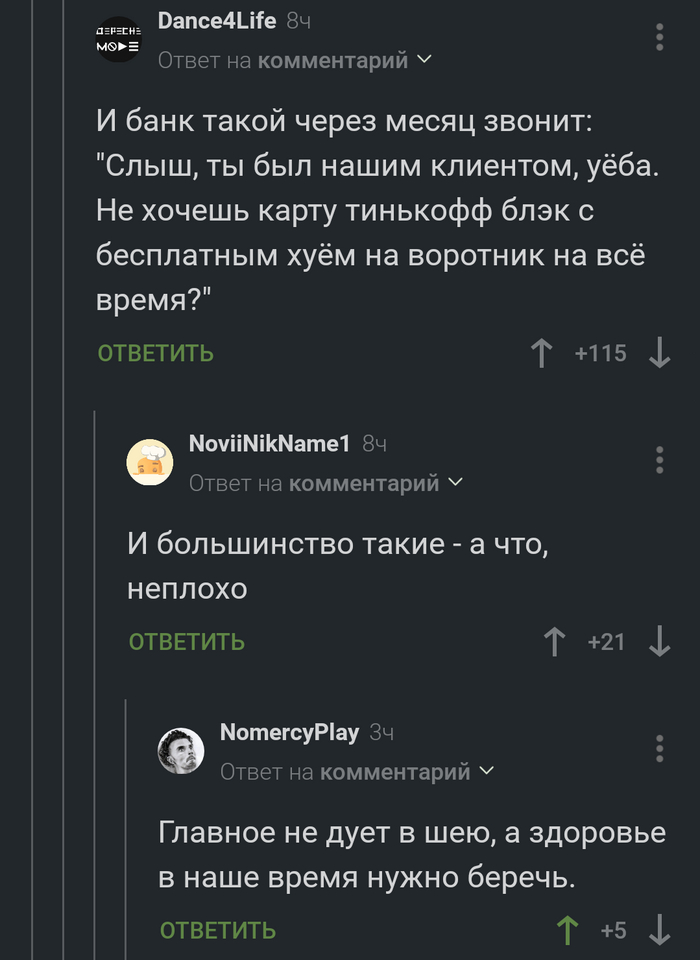Upvote NoviiNikName1's comment
Screen dimensions: 700x960
click(553, 642)
